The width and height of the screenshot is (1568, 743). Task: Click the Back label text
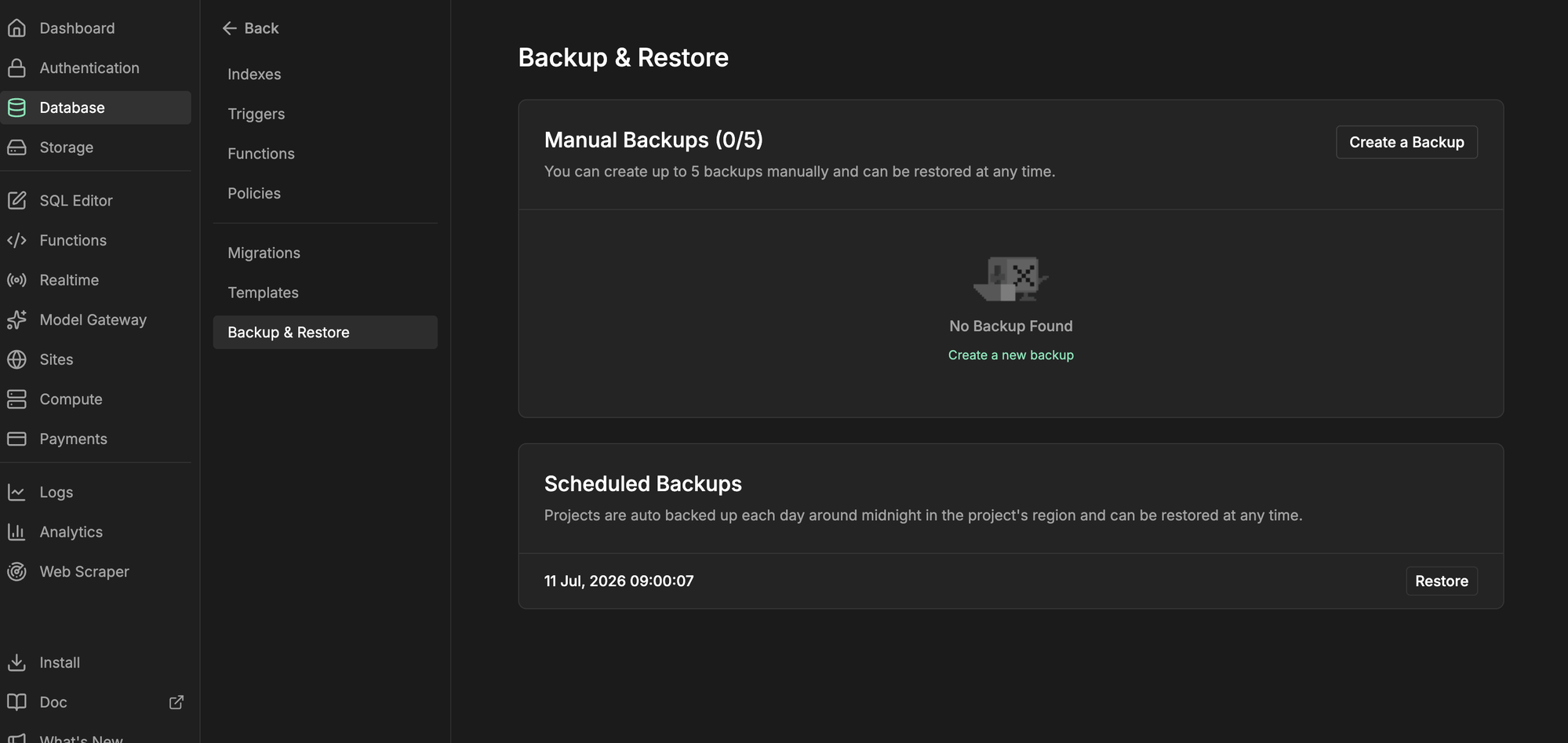point(261,28)
